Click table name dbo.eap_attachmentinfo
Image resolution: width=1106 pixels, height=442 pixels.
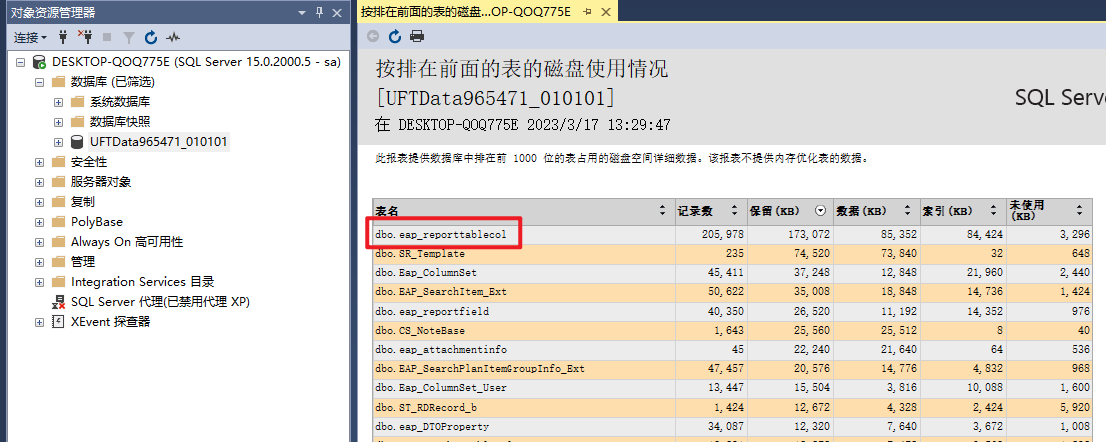click(441, 350)
